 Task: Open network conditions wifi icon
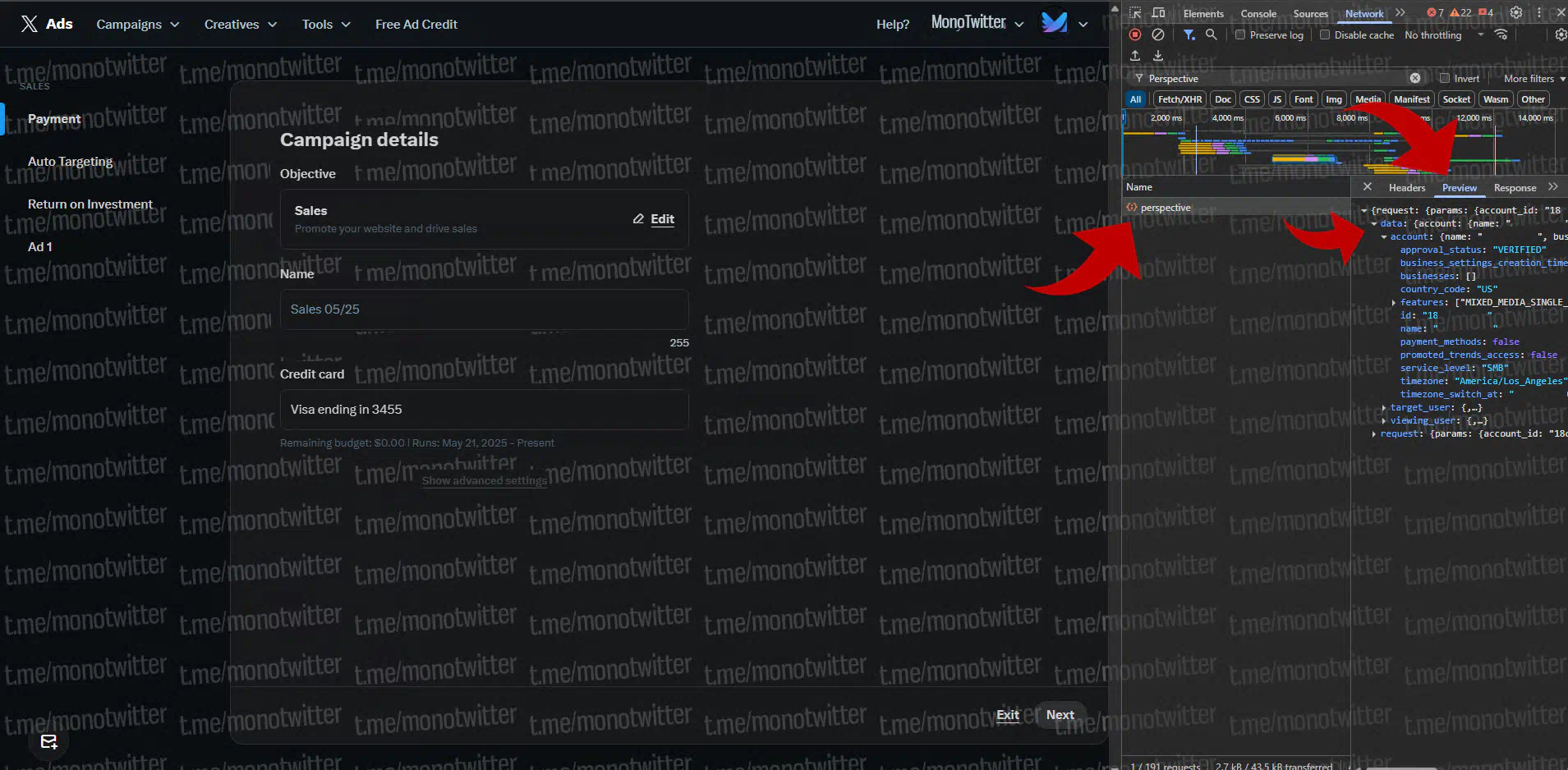coord(1501,34)
